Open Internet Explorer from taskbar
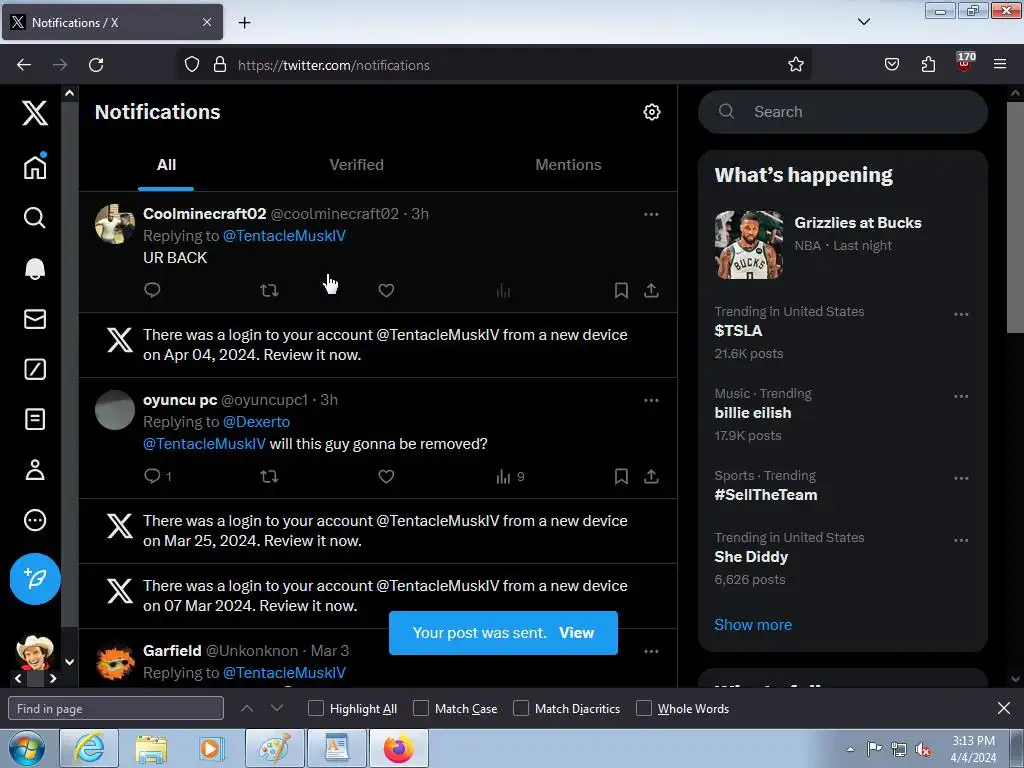Image resolution: width=1024 pixels, height=768 pixels. pos(88,748)
